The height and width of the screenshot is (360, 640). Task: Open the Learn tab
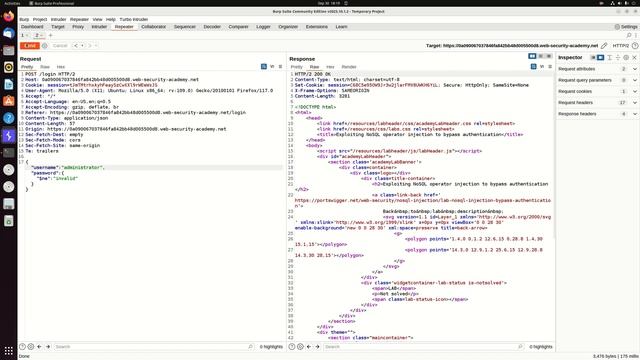[341, 27]
